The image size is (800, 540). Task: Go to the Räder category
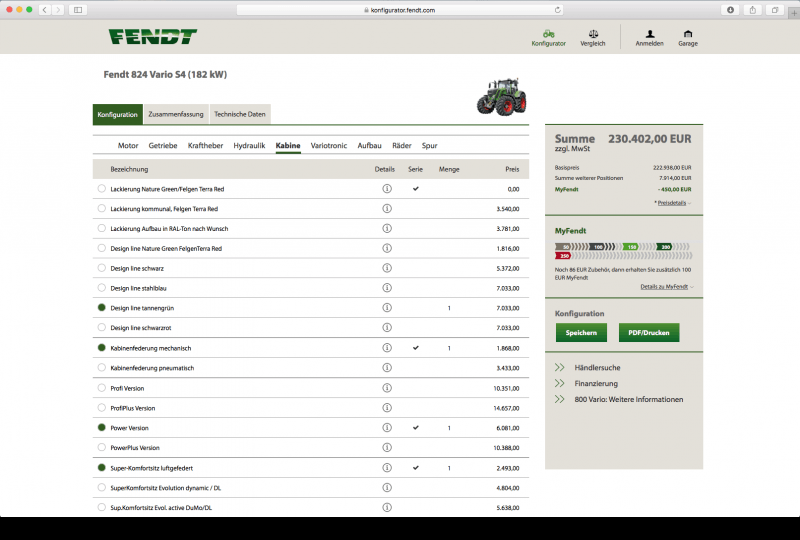(402, 145)
